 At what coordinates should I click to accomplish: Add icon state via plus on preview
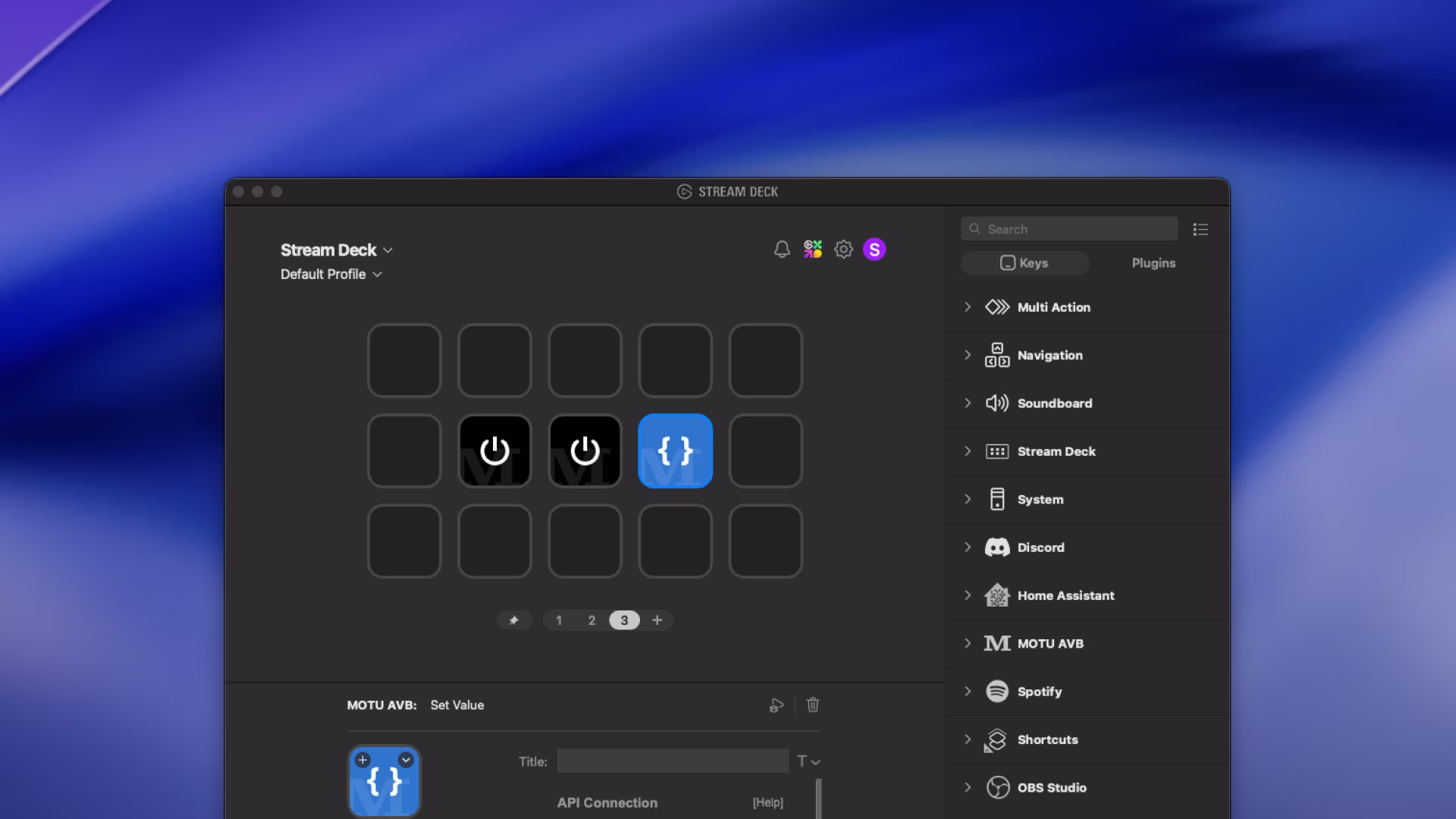pyautogui.click(x=362, y=760)
